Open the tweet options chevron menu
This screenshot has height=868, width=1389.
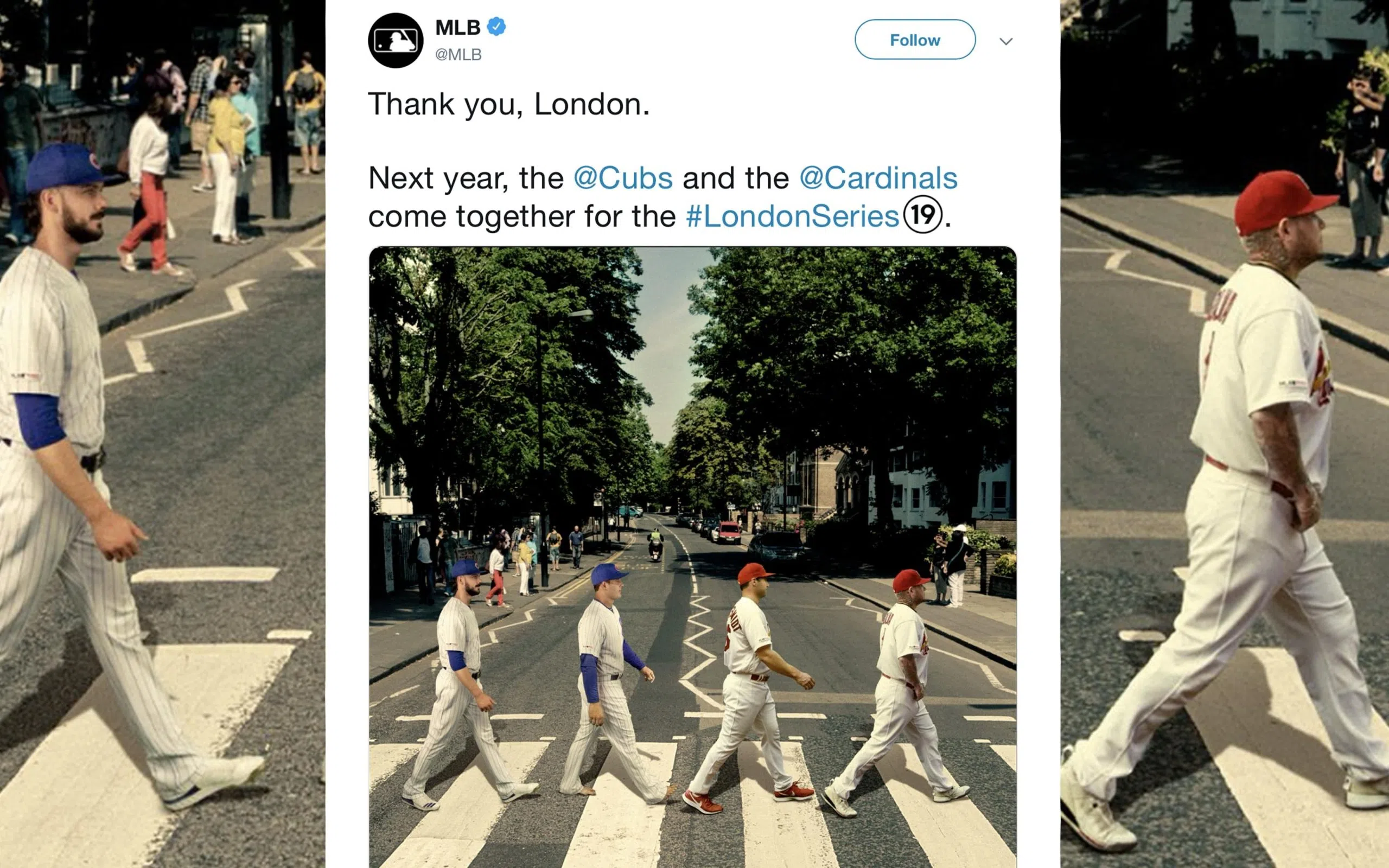click(1005, 41)
